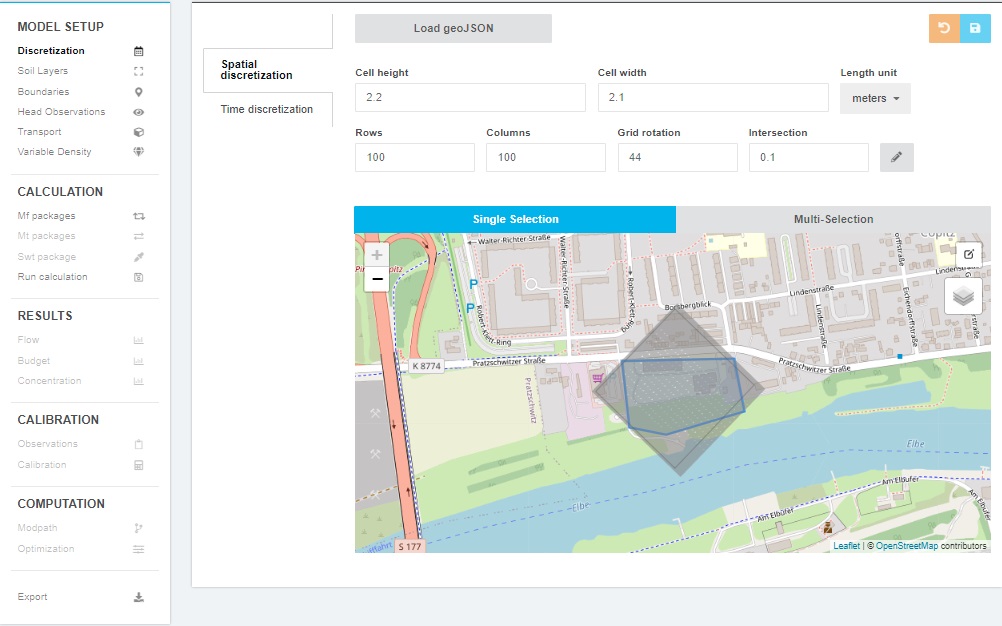Click the Grid rotation input field
The height and width of the screenshot is (626, 1002).
[x=677, y=157]
